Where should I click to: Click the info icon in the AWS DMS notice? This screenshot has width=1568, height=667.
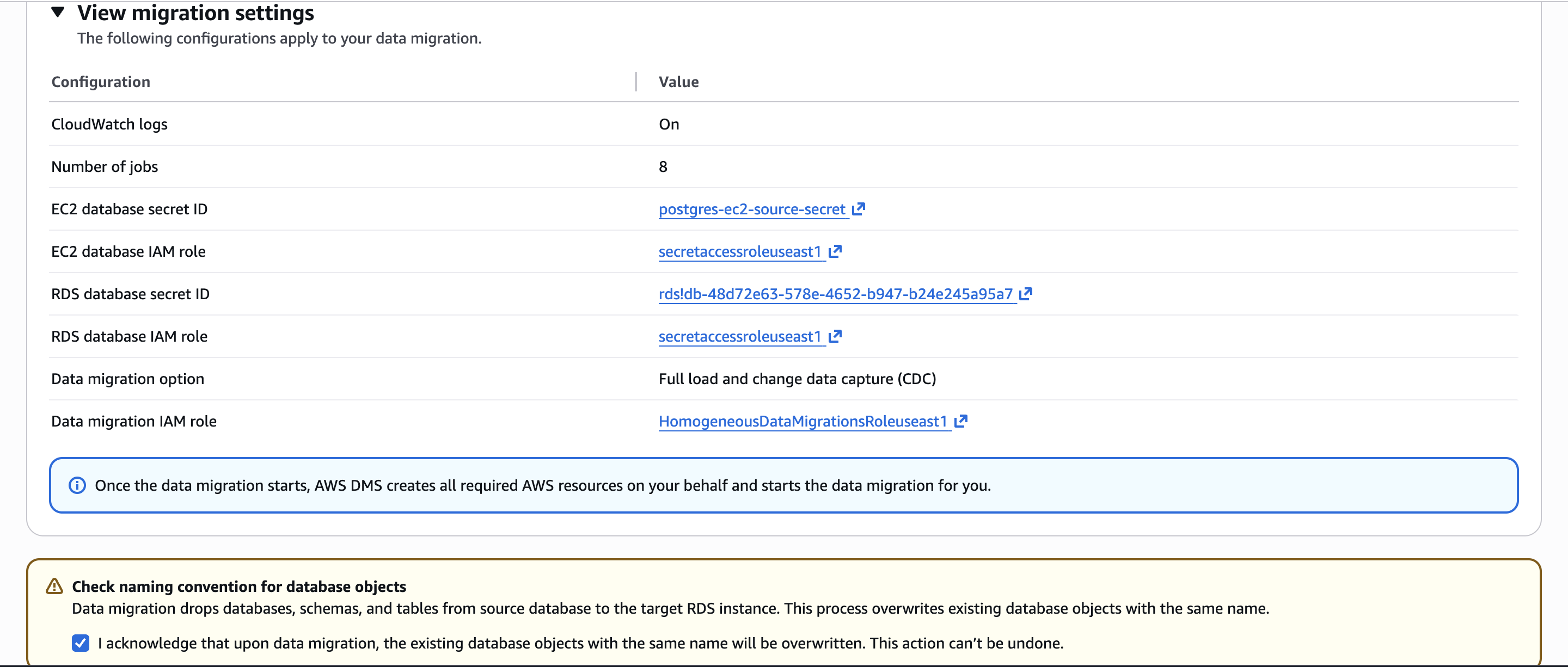[x=77, y=485]
